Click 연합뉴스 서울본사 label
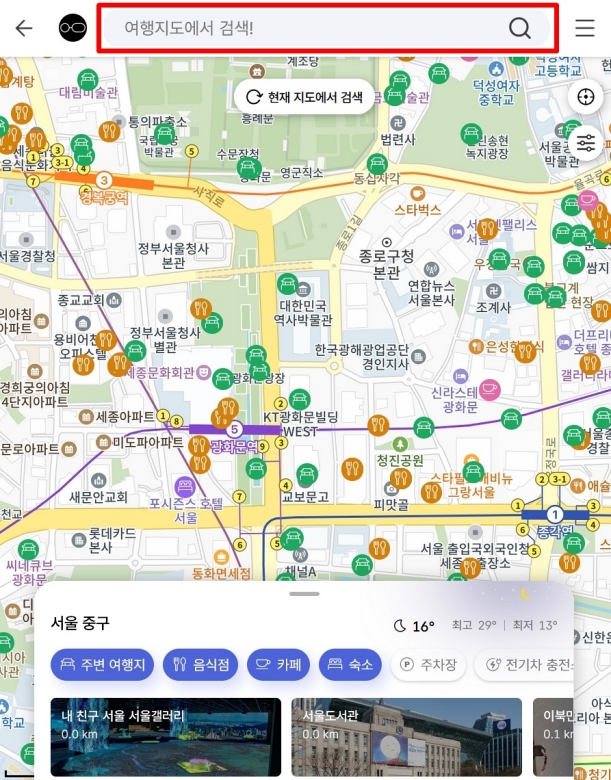Viewport: 611px width, 780px height. 431,293
